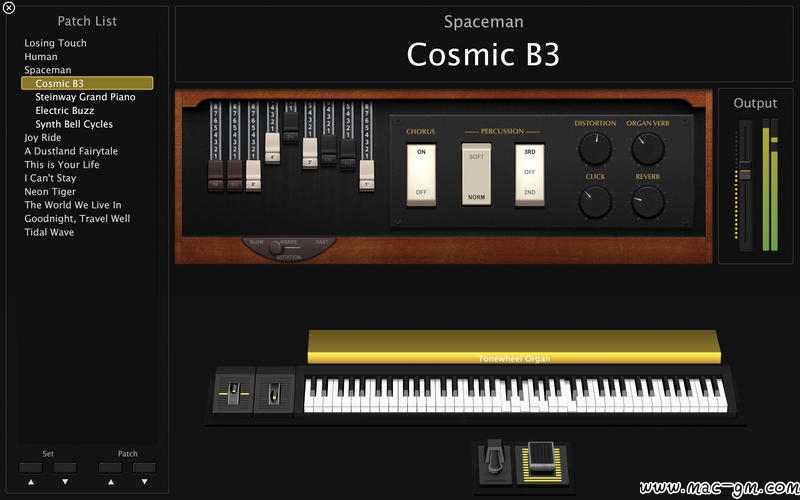Toggle the Chorus ON/OFF switch
800x500 pixels.
(x=421, y=175)
